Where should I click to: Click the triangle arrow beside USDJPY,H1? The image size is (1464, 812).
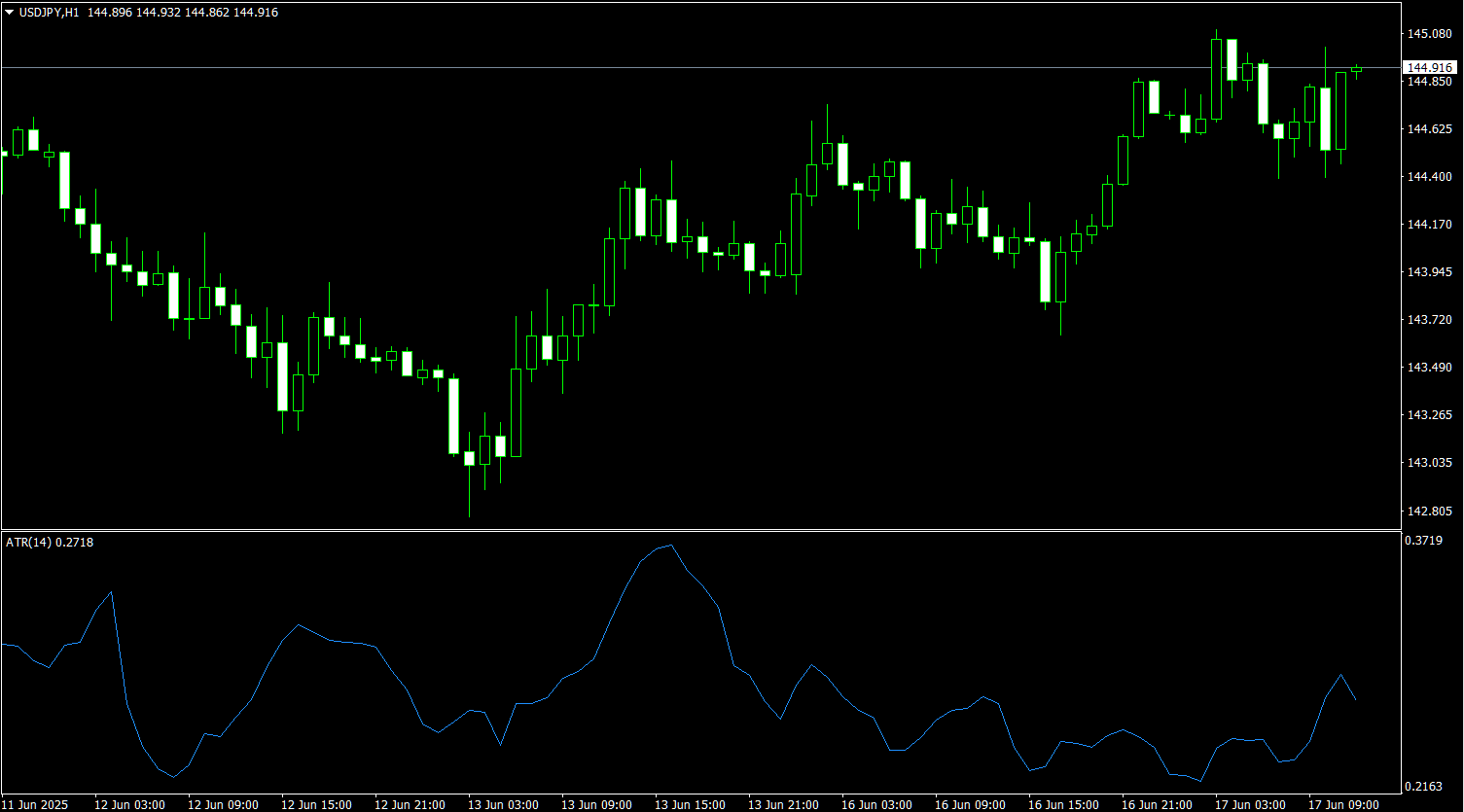click(x=9, y=13)
